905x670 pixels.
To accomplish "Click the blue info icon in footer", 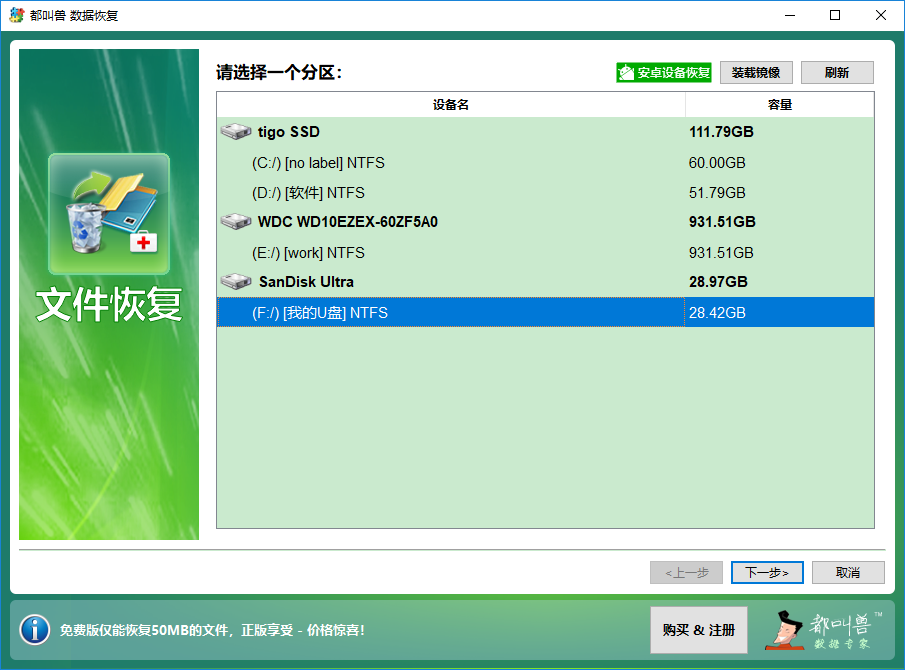I will click(x=35, y=630).
